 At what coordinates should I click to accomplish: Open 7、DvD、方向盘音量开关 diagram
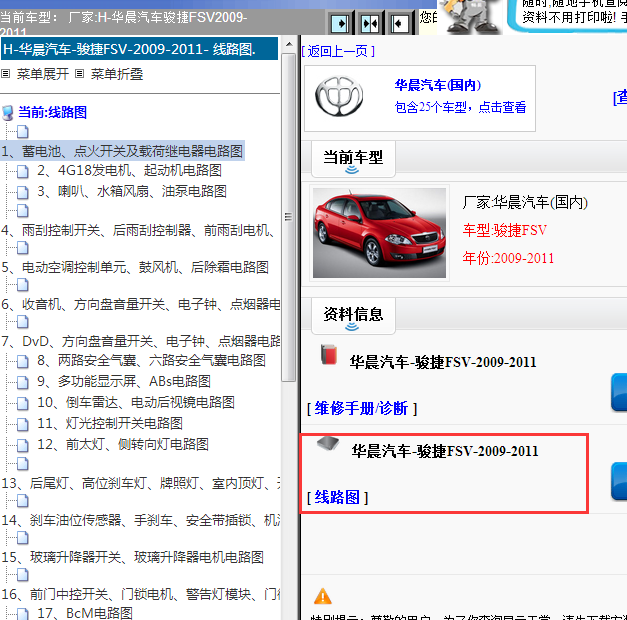pos(140,342)
